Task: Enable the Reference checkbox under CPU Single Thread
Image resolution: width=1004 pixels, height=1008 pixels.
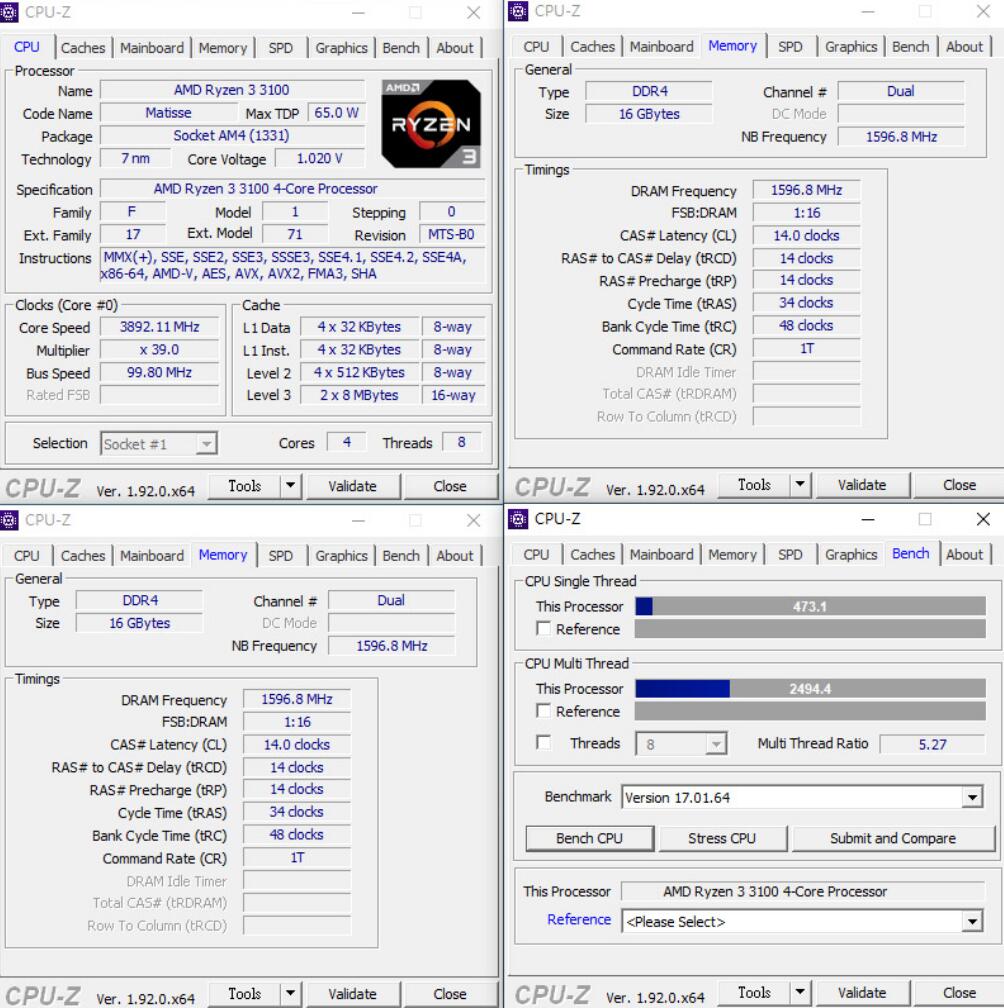Action: point(543,628)
